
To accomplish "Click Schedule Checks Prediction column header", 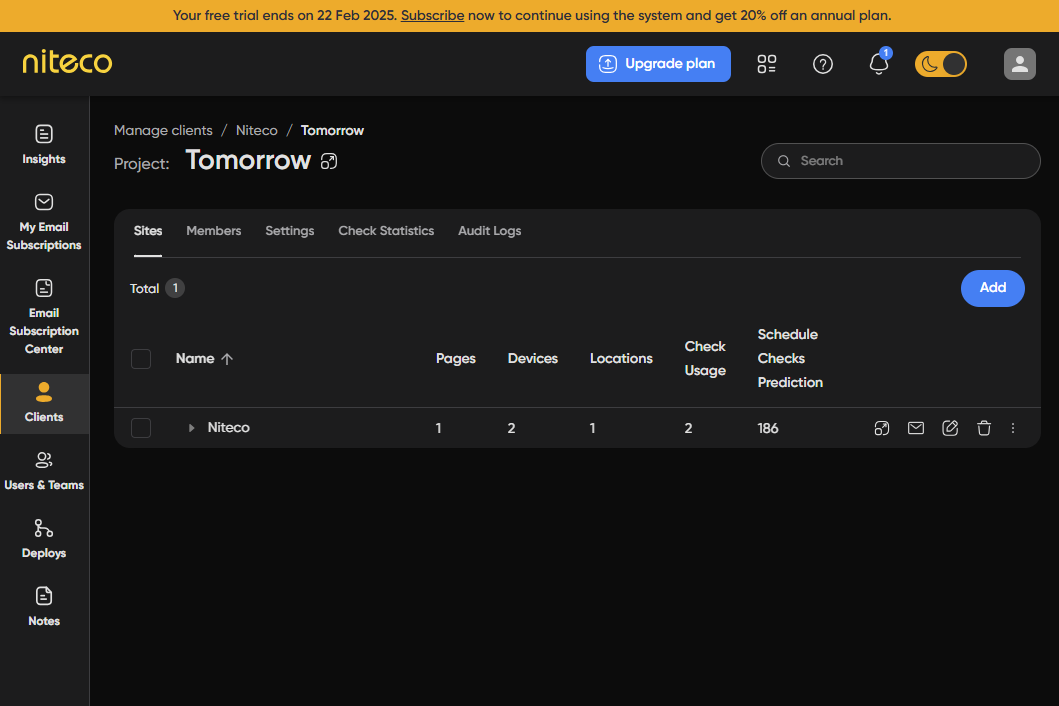I will [x=790, y=359].
